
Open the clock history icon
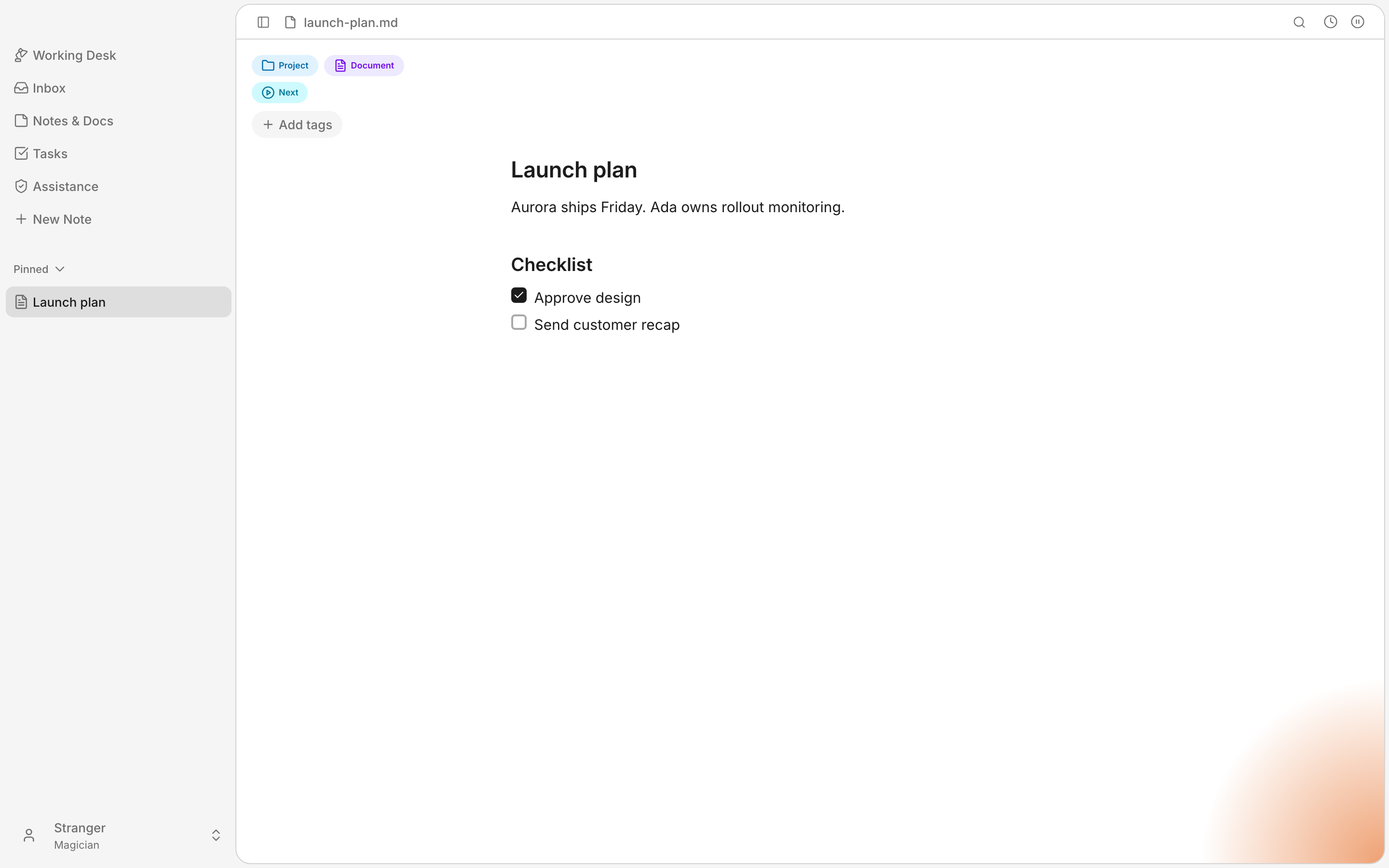1331,22
